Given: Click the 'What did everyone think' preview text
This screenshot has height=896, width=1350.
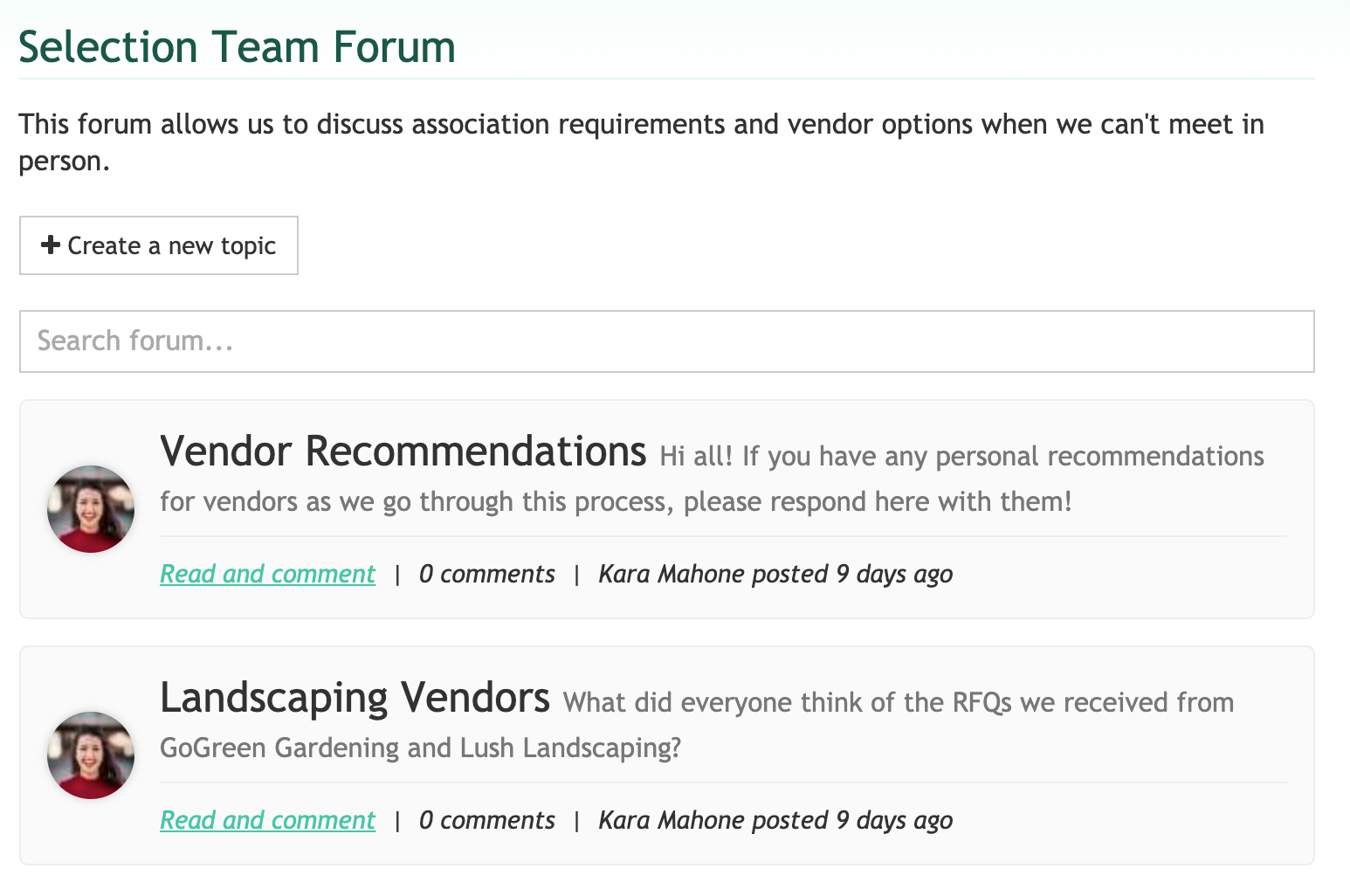Looking at the screenshot, I should point(898,702).
